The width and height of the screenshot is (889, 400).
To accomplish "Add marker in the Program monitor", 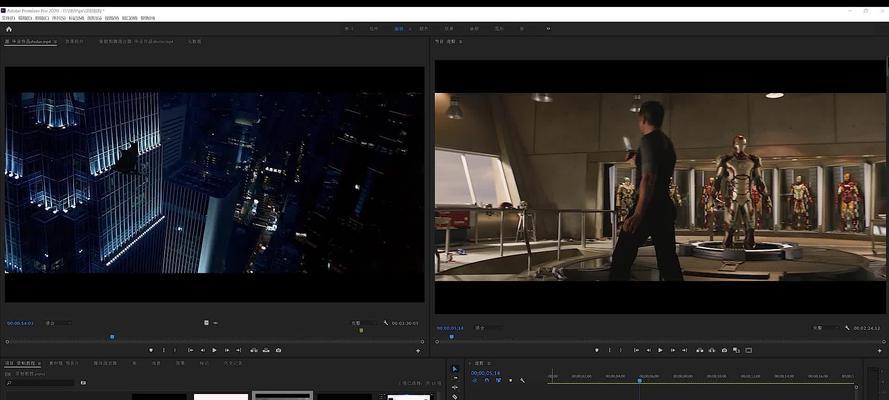I will 597,350.
